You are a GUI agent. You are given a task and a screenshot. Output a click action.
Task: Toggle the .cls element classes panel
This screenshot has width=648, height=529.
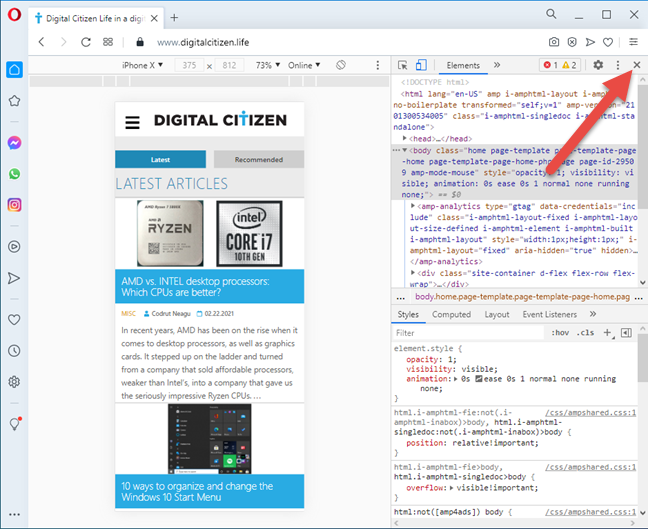point(586,332)
